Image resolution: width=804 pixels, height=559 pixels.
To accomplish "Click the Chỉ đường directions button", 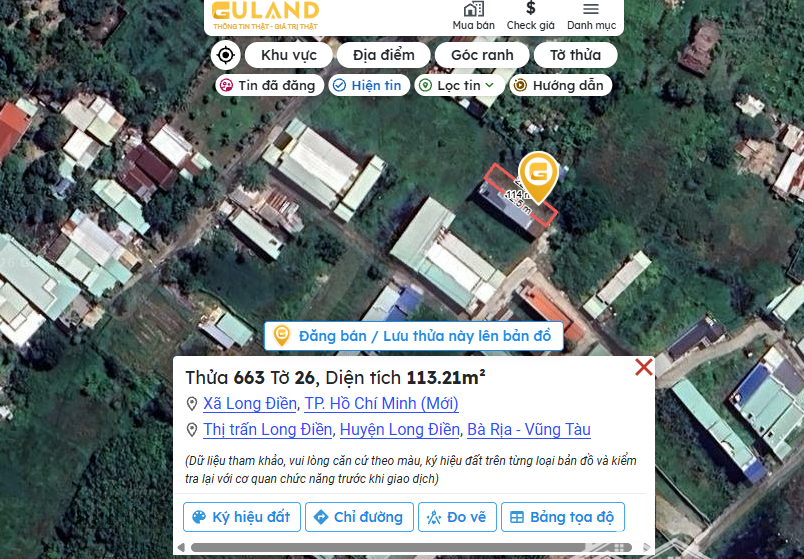I will click(x=359, y=517).
